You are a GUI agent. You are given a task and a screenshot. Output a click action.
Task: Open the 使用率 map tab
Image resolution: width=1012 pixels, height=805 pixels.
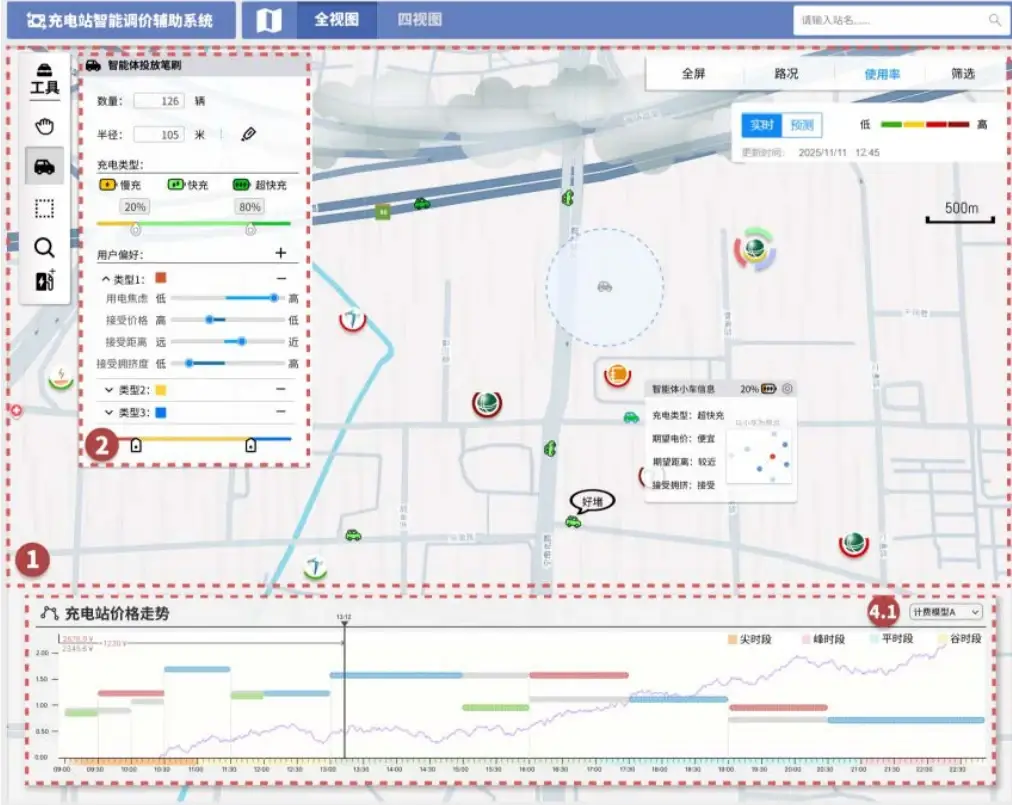point(882,74)
